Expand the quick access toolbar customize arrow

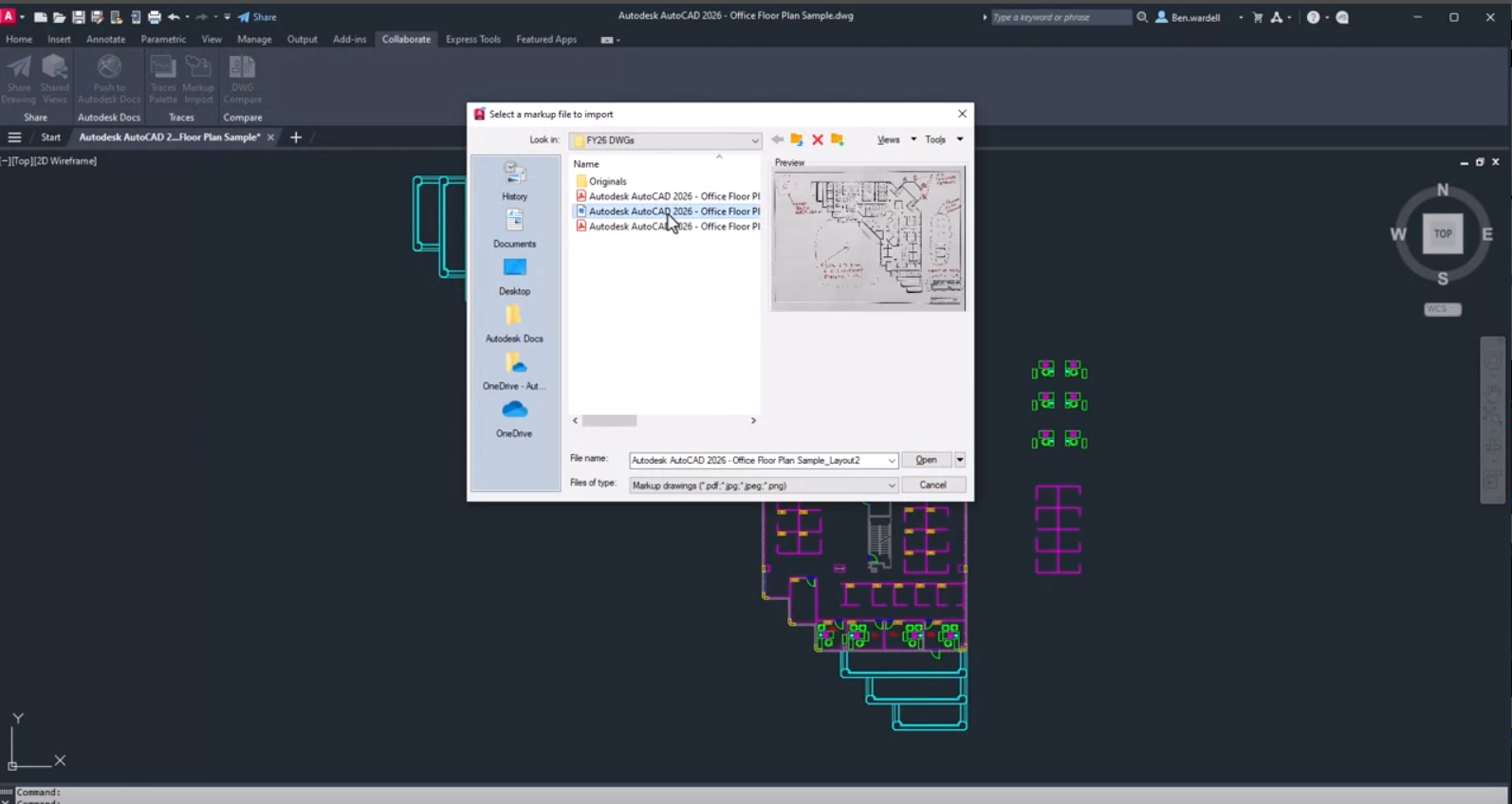coord(227,17)
